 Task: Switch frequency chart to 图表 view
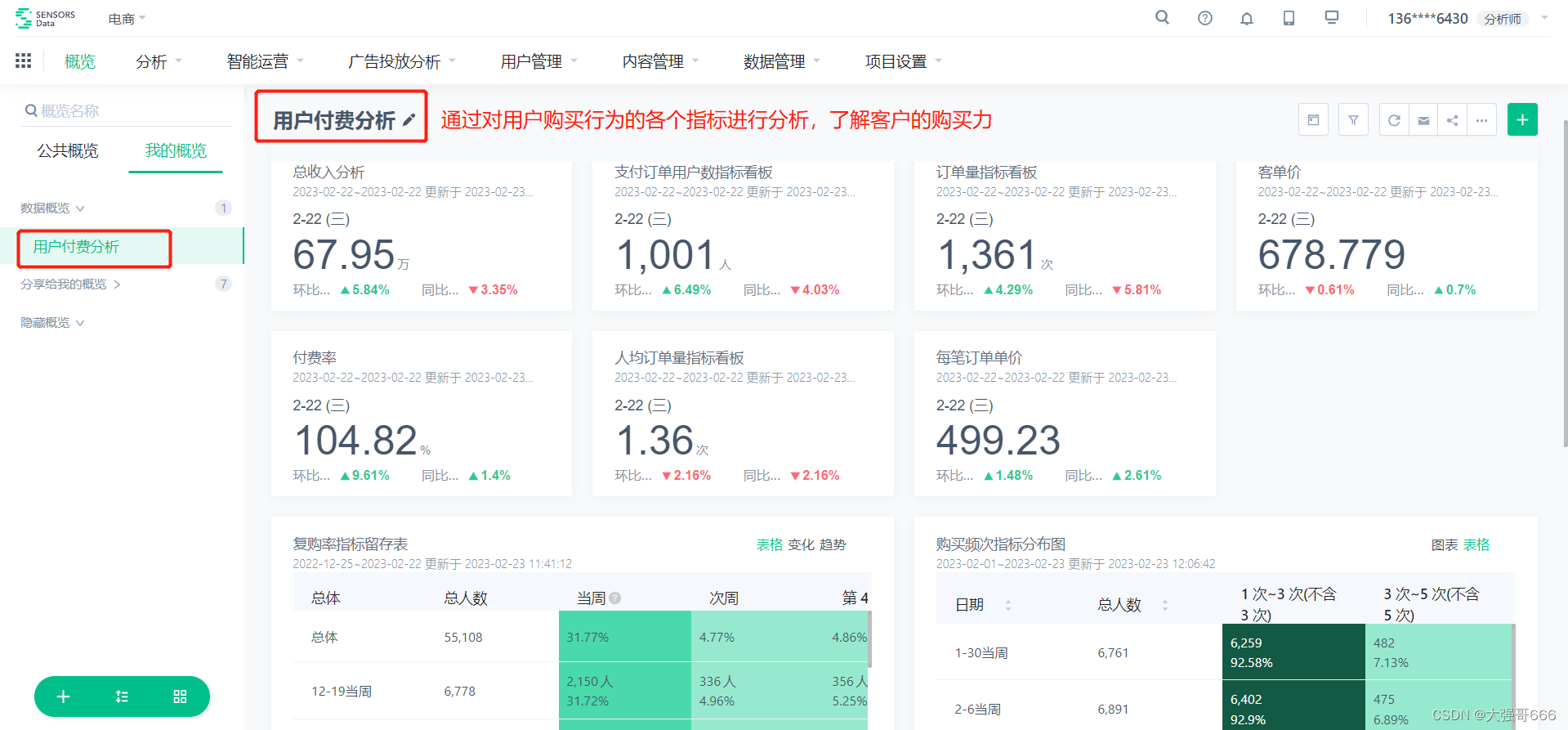point(1445,544)
